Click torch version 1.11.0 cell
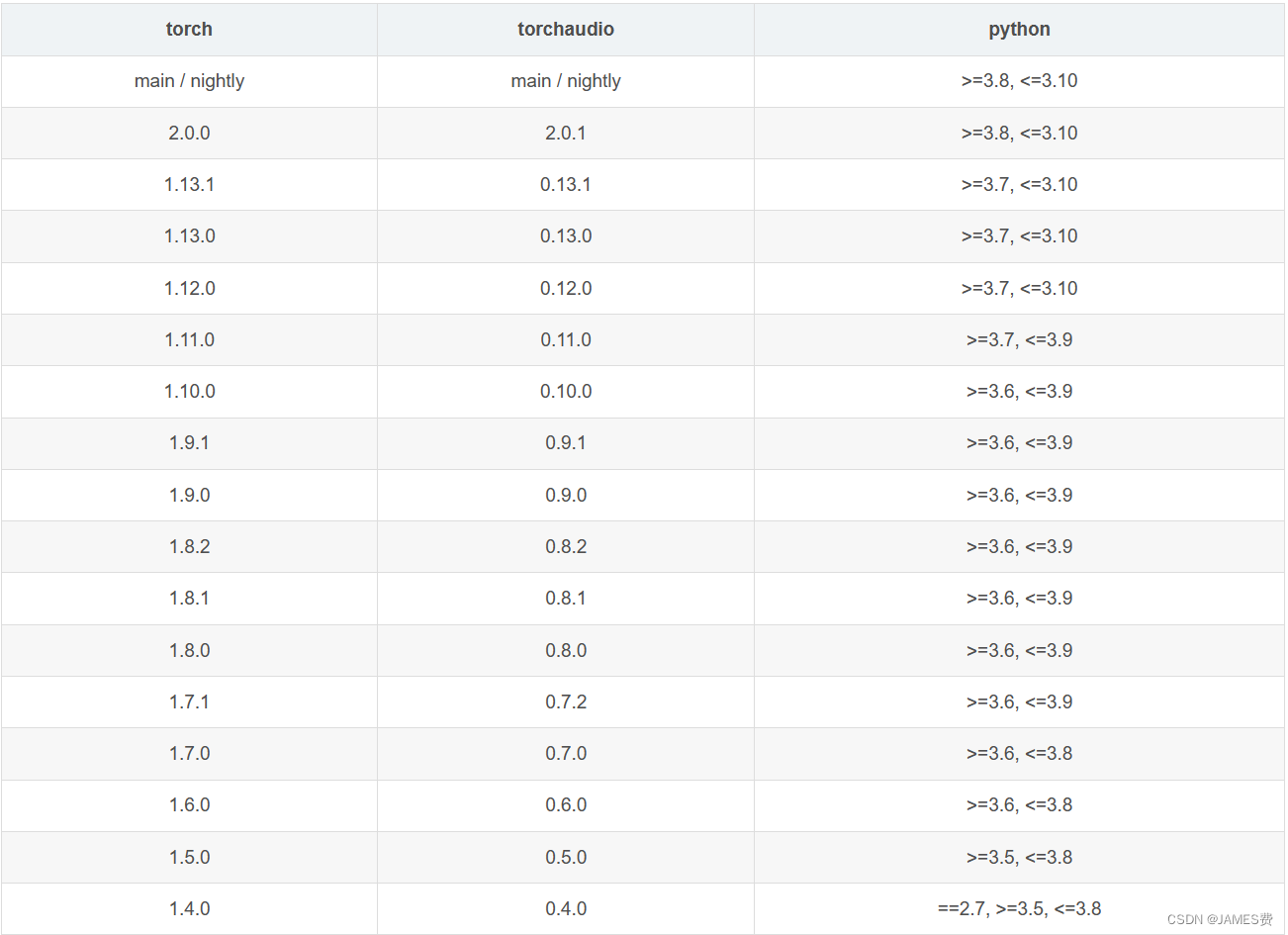Image resolution: width=1288 pixels, height=935 pixels. click(189, 340)
